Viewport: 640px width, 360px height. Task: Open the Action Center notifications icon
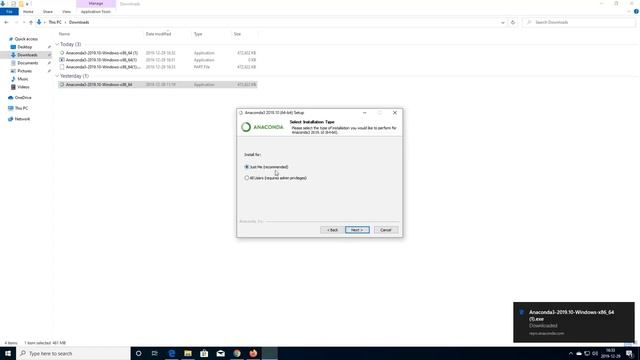629,353
